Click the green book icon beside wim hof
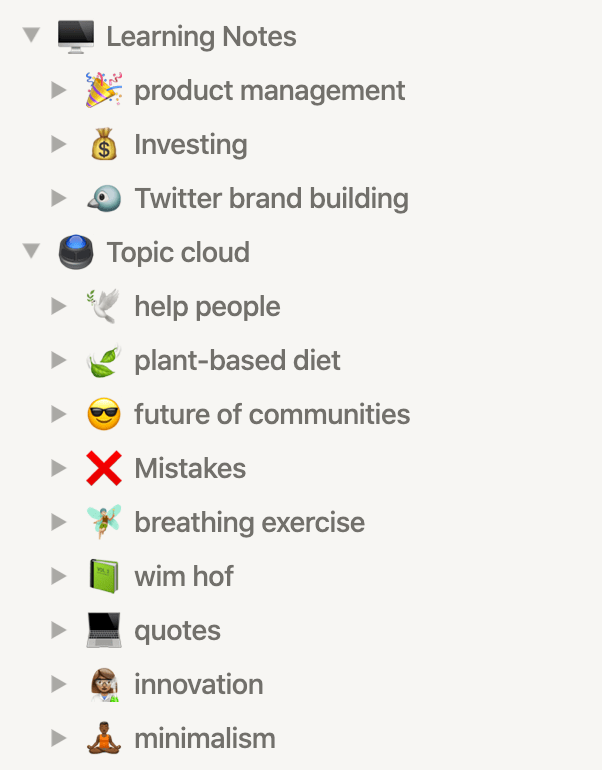Image resolution: width=602 pixels, height=770 pixels. coord(103,577)
